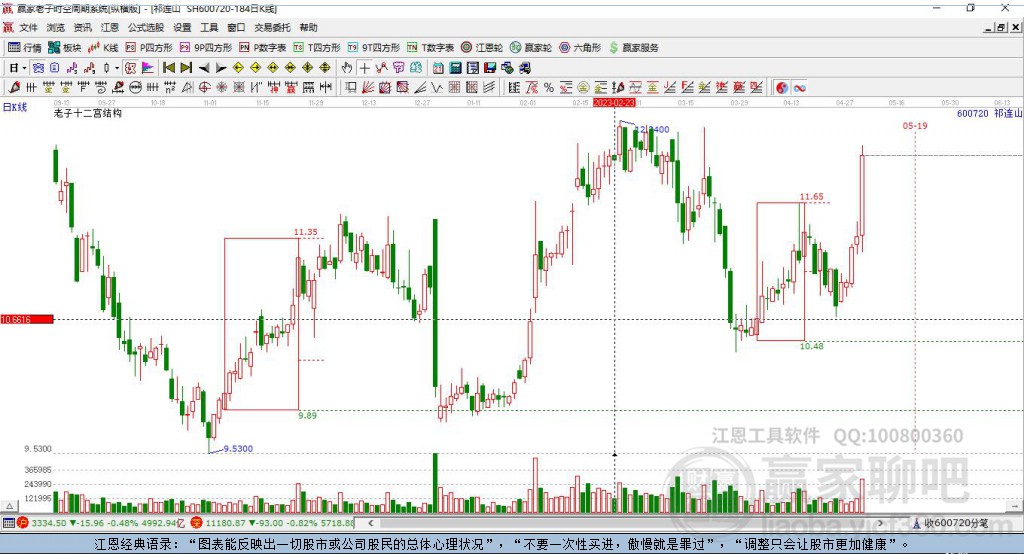This screenshot has width=1024, height=554.
Task: Open the T四方形 tool
Action: pos(317,48)
